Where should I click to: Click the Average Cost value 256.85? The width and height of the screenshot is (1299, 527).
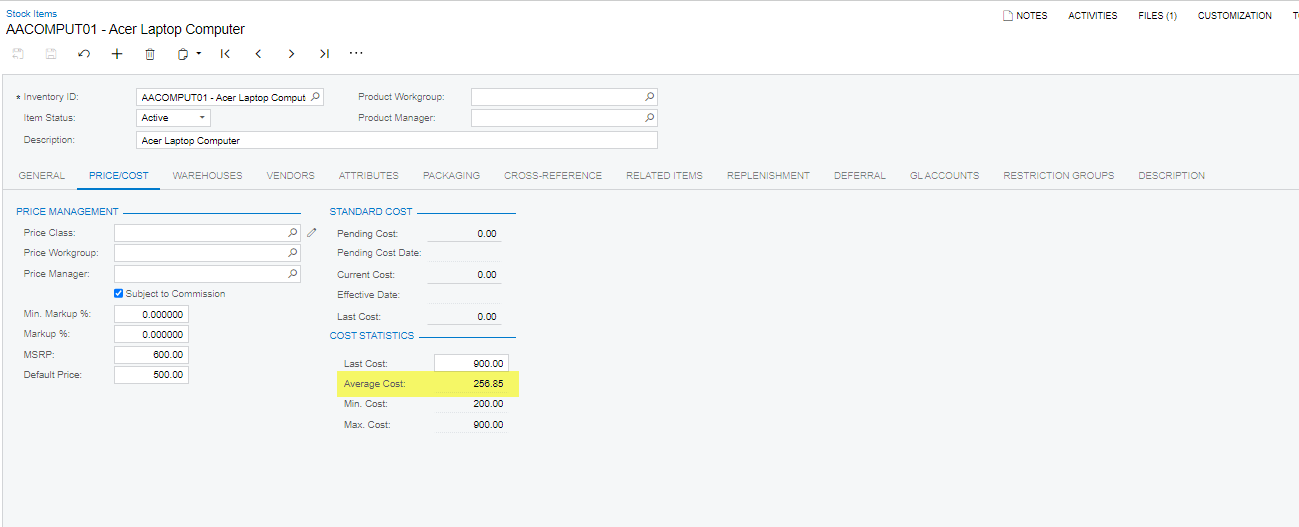[x=488, y=384]
